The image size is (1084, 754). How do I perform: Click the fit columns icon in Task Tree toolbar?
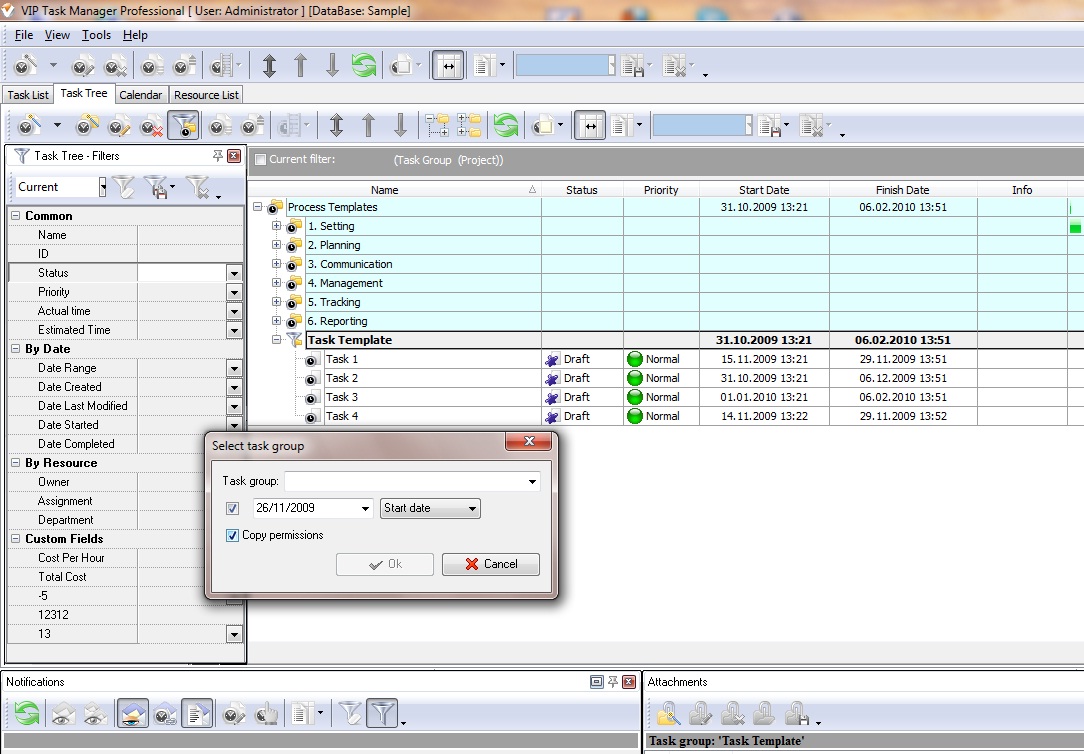[590, 126]
